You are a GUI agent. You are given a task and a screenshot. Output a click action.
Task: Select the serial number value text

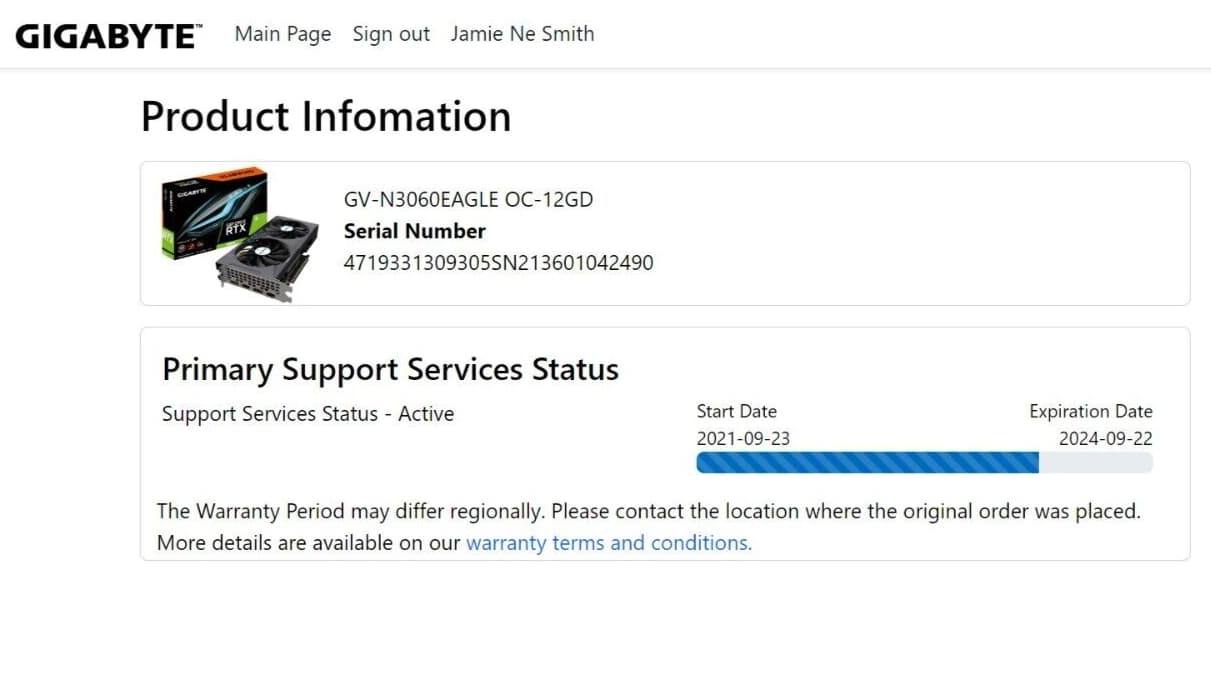pos(498,263)
